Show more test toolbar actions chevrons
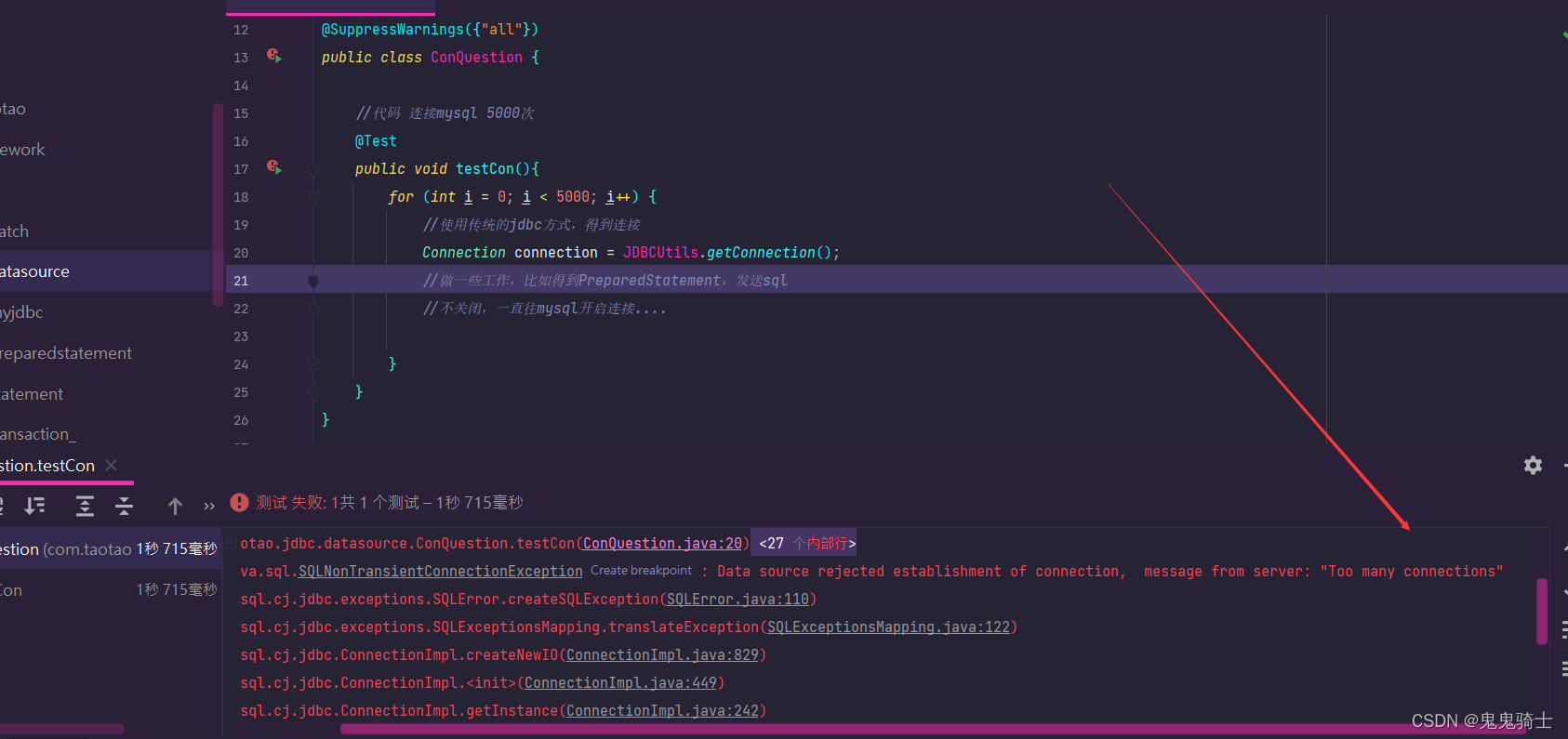1568x739 pixels. click(x=209, y=506)
